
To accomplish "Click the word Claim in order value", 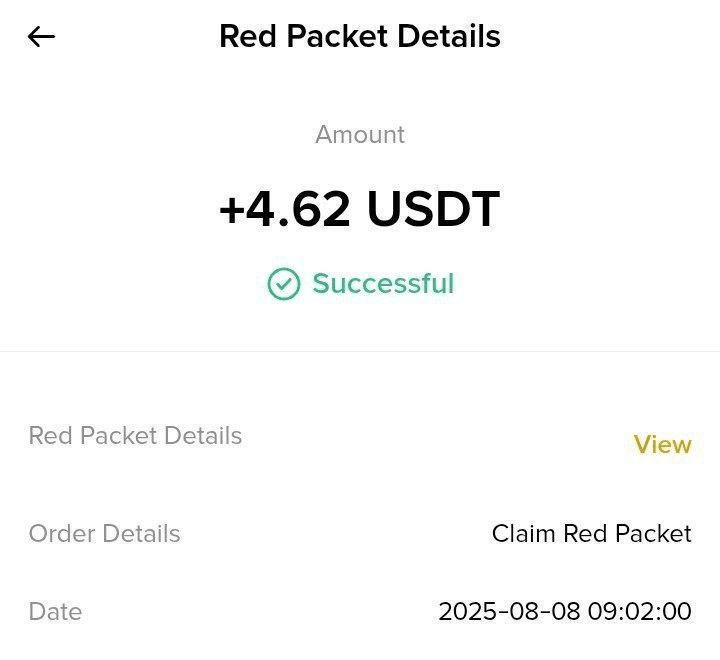I will point(524,534).
